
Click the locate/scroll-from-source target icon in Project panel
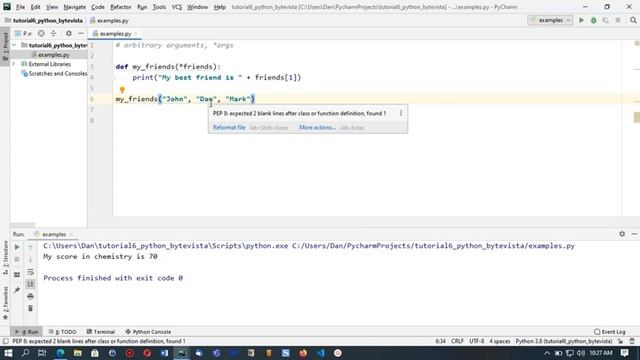(41, 33)
